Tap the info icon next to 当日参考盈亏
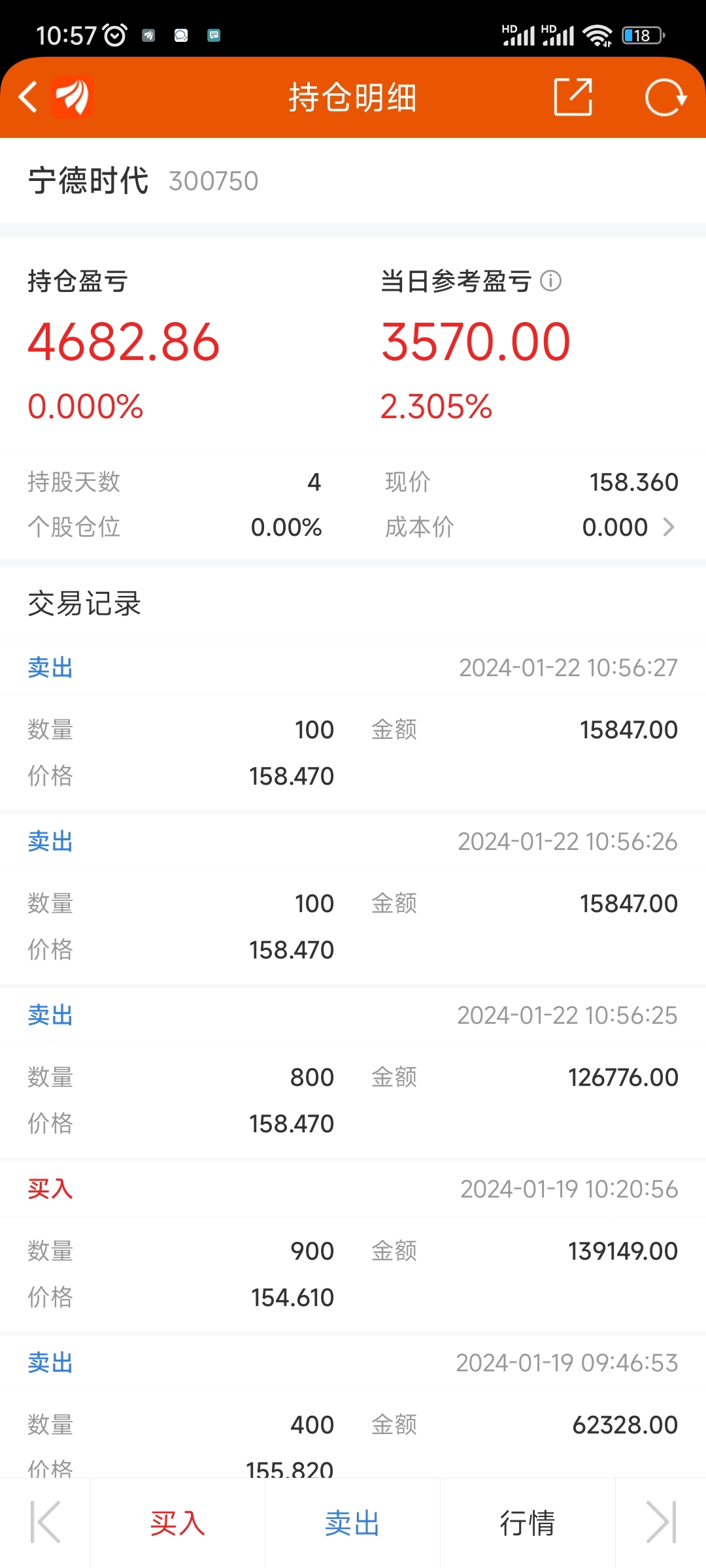 pyautogui.click(x=550, y=281)
